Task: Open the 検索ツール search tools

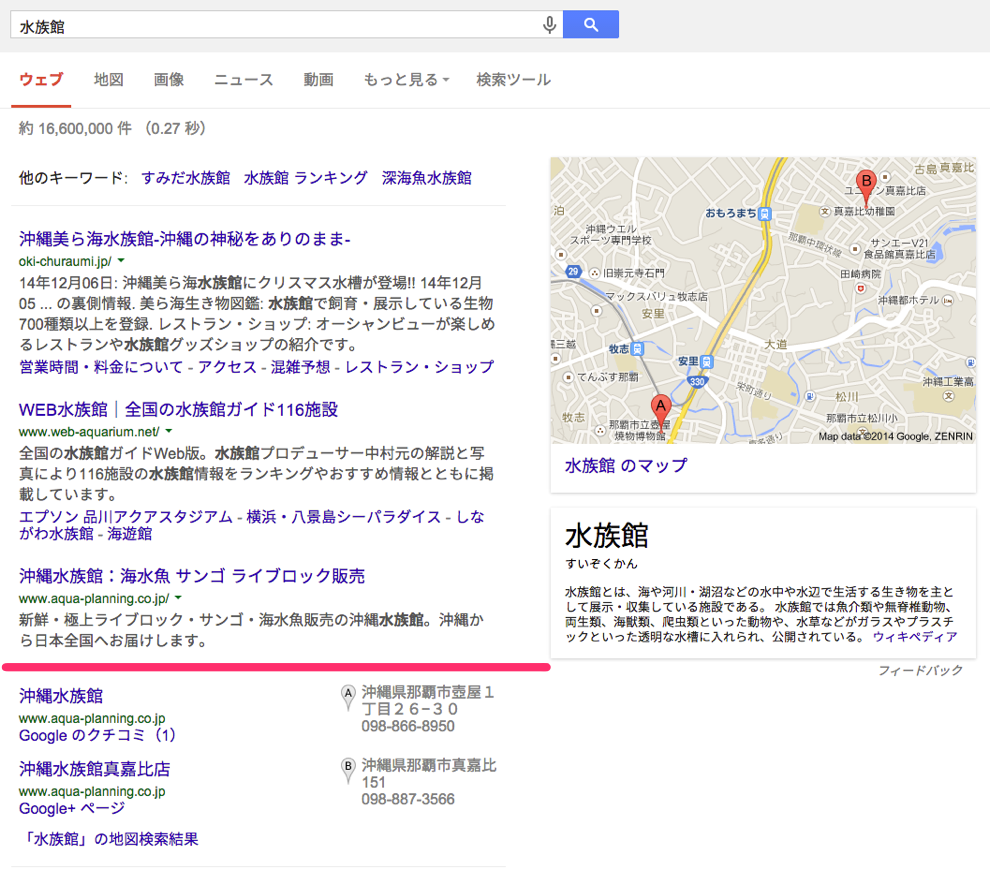Action: click(513, 80)
